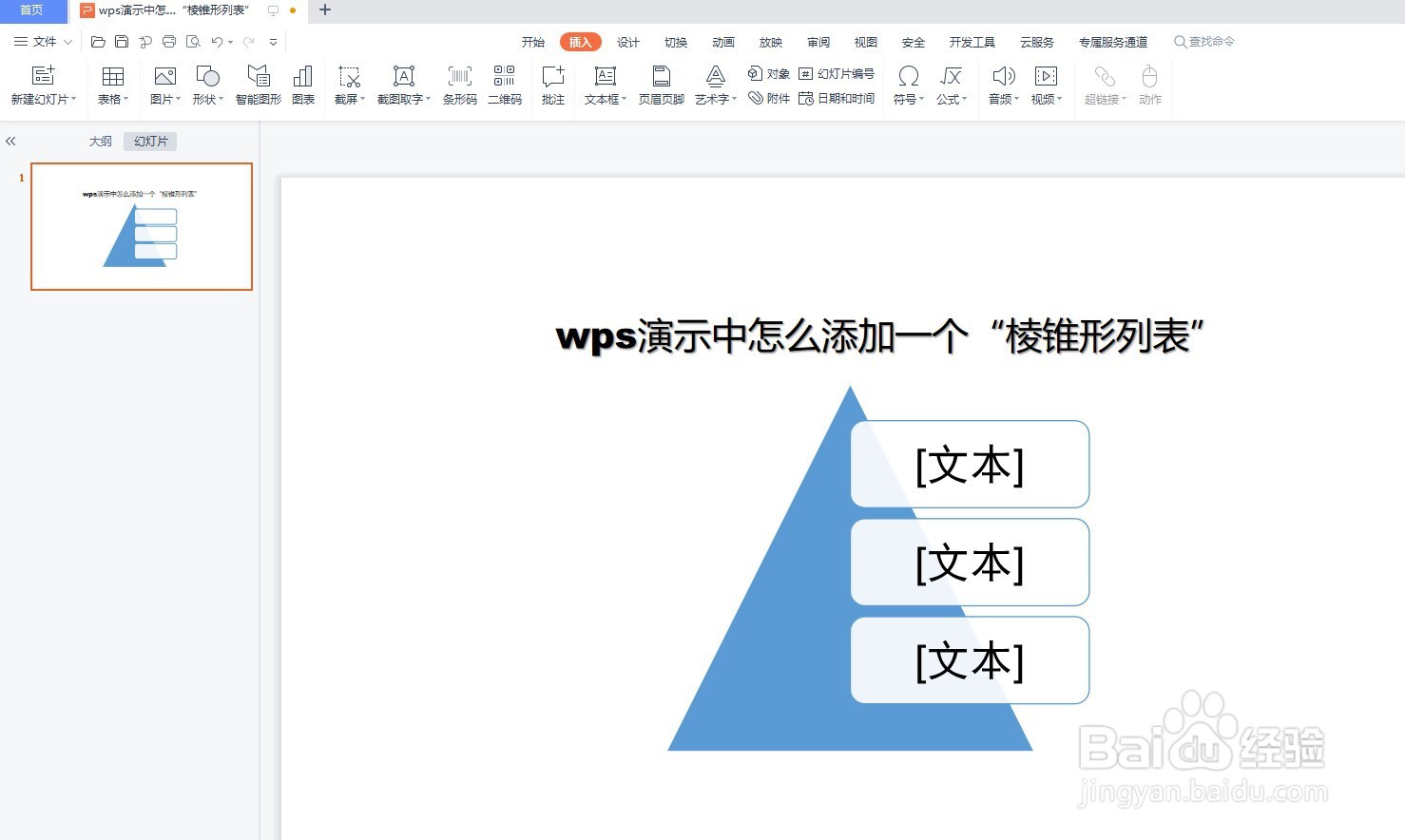Screen dimensions: 1405x840
Task: Switch to the 审阅 ribbon tab
Action: [818, 42]
